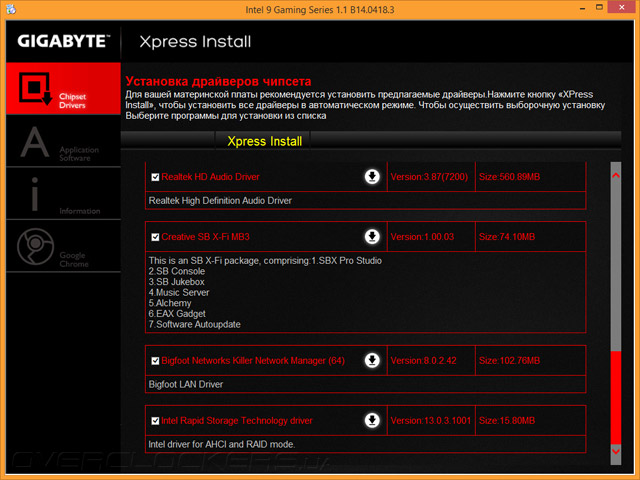Image resolution: width=640 pixels, height=480 pixels.
Task: Select the Creative SB X-Fi MB3 title
Action: pos(205,237)
